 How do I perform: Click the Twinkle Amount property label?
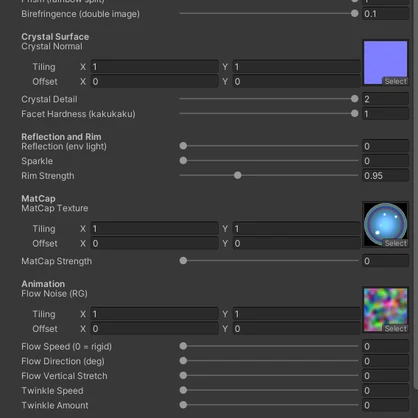click(x=55, y=405)
